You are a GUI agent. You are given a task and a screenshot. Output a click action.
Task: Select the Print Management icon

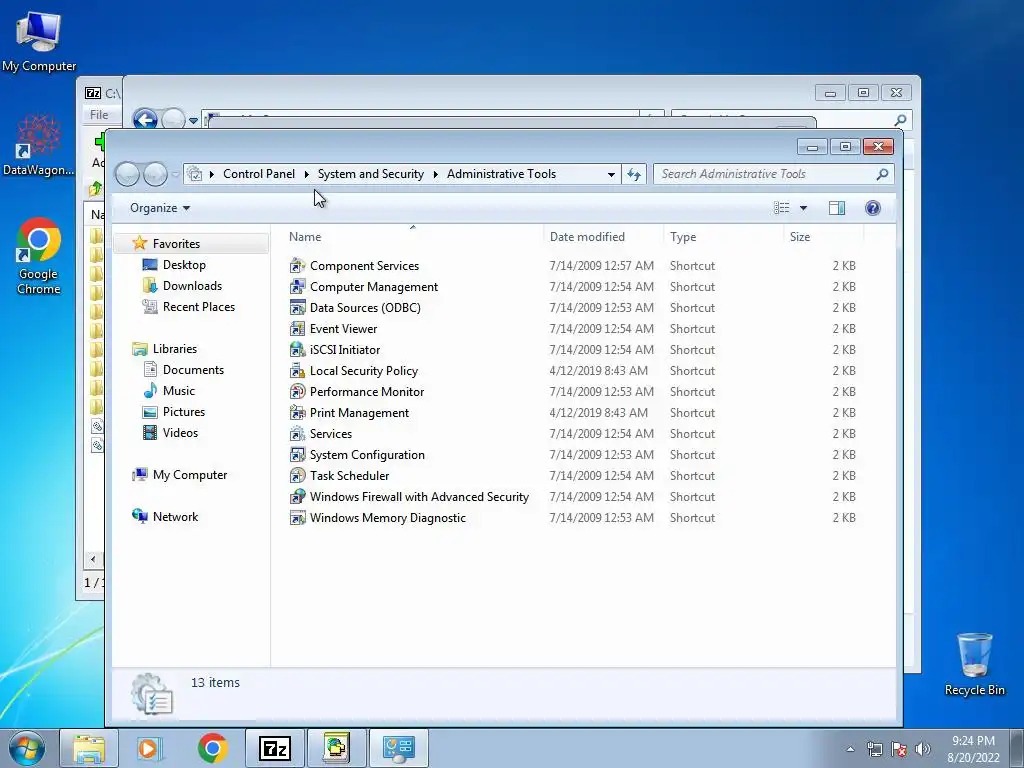point(297,413)
